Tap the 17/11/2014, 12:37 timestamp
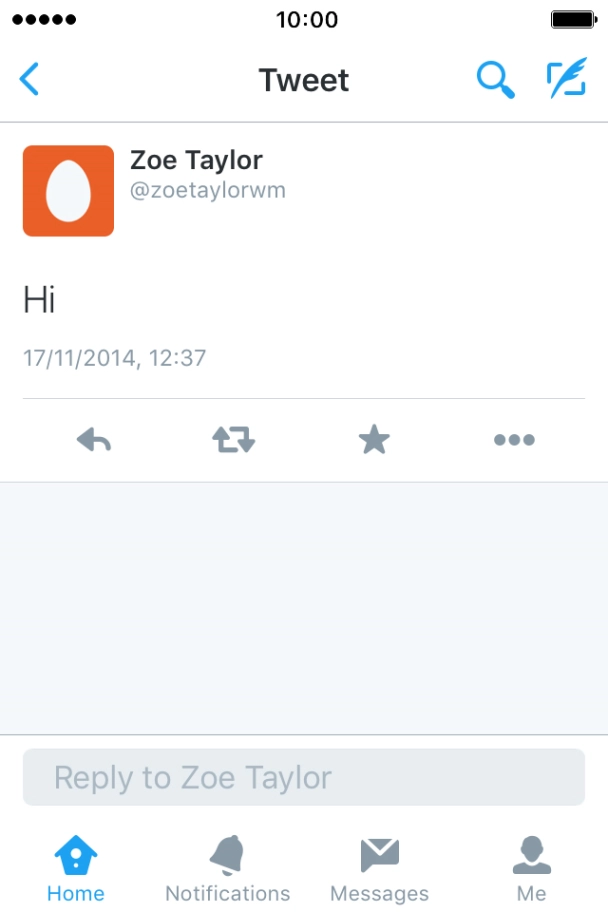This screenshot has height=912, width=608. pyautogui.click(x=114, y=357)
